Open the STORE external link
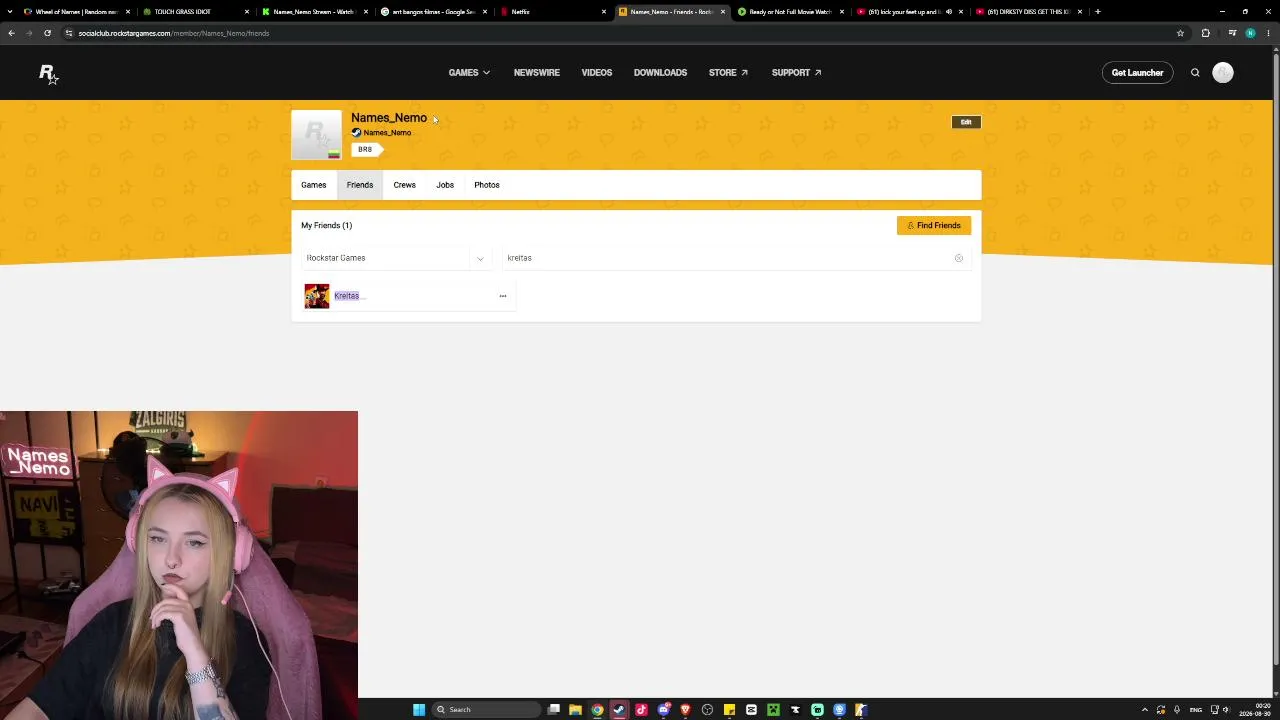The height and width of the screenshot is (720, 1280). point(728,73)
